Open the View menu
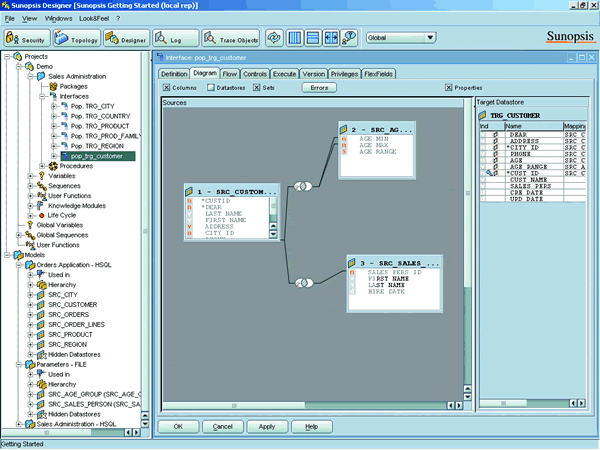 29,18
